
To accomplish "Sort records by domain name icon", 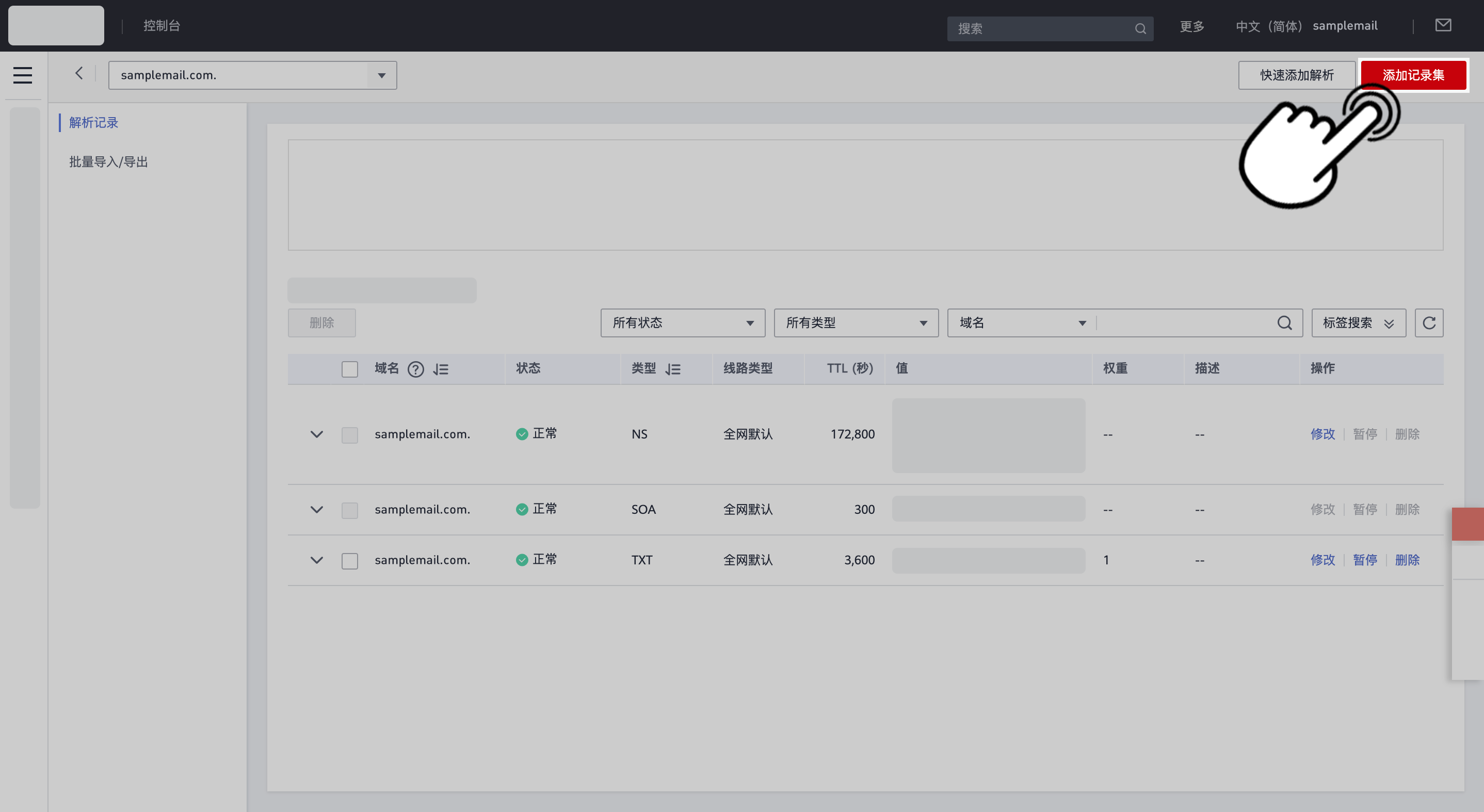I will (x=441, y=369).
